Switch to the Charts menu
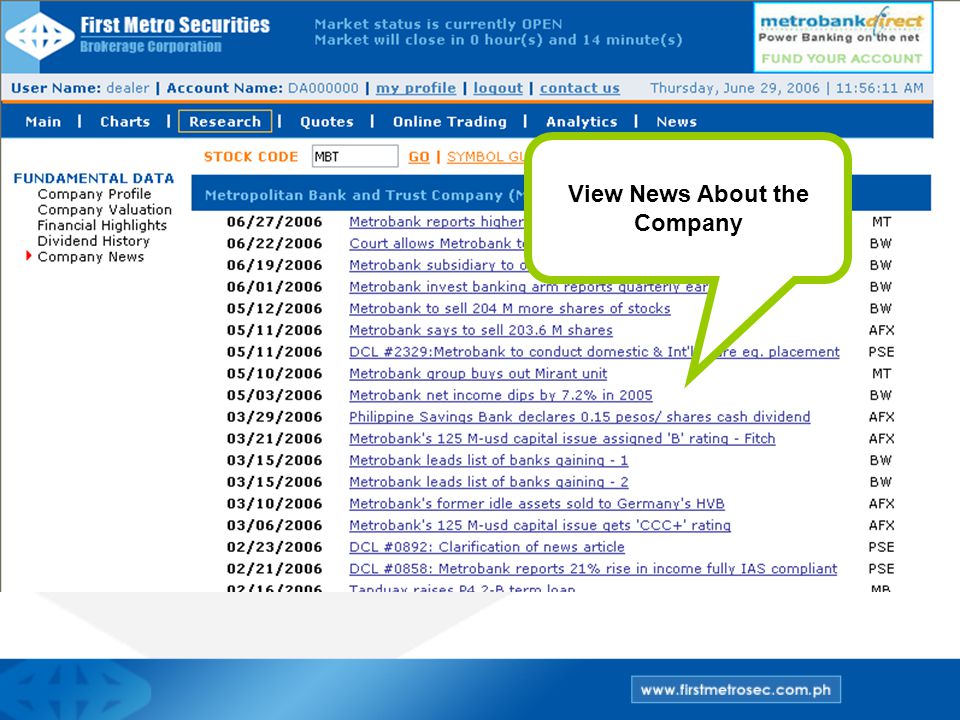The height and width of the screenshot is (720, 960). (125, 121)
